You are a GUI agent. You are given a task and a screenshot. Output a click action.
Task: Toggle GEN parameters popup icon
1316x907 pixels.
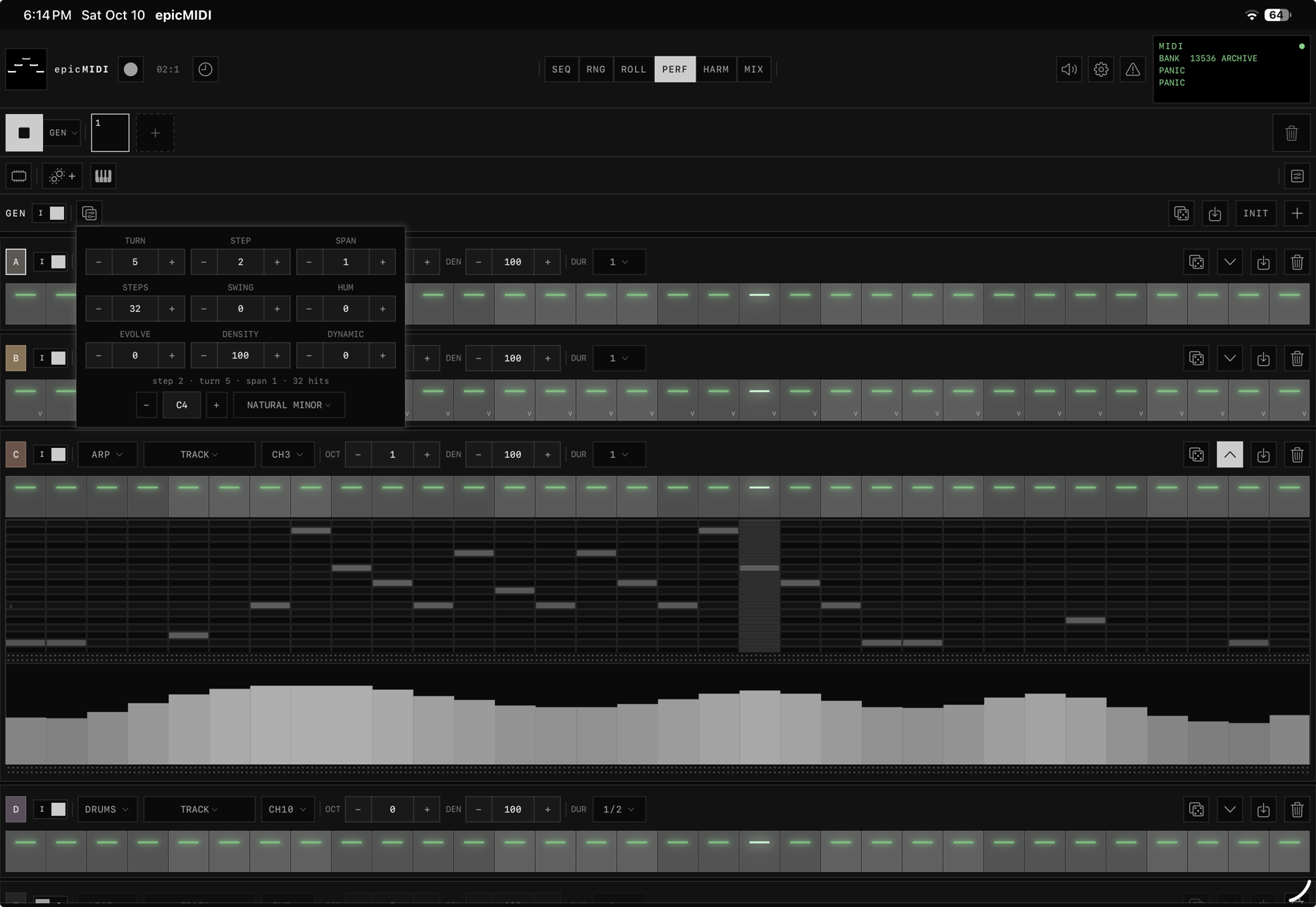[x=89, y=213]
